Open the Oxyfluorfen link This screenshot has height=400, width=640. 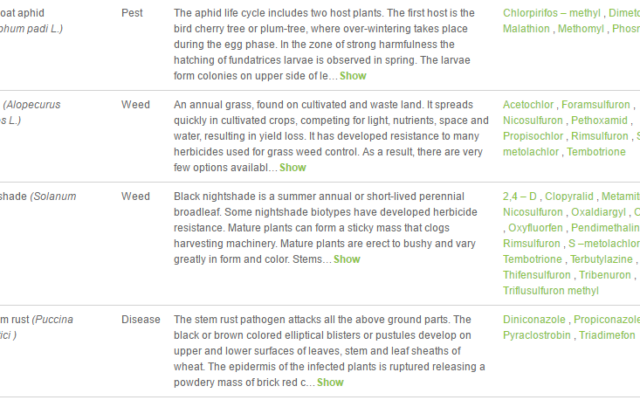coord(536,228)
